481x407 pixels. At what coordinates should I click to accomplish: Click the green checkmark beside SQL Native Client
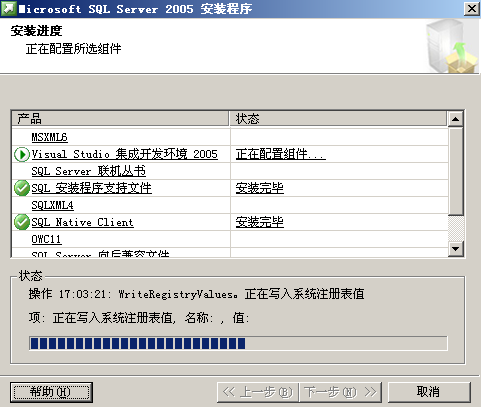(x=22, y=222)
